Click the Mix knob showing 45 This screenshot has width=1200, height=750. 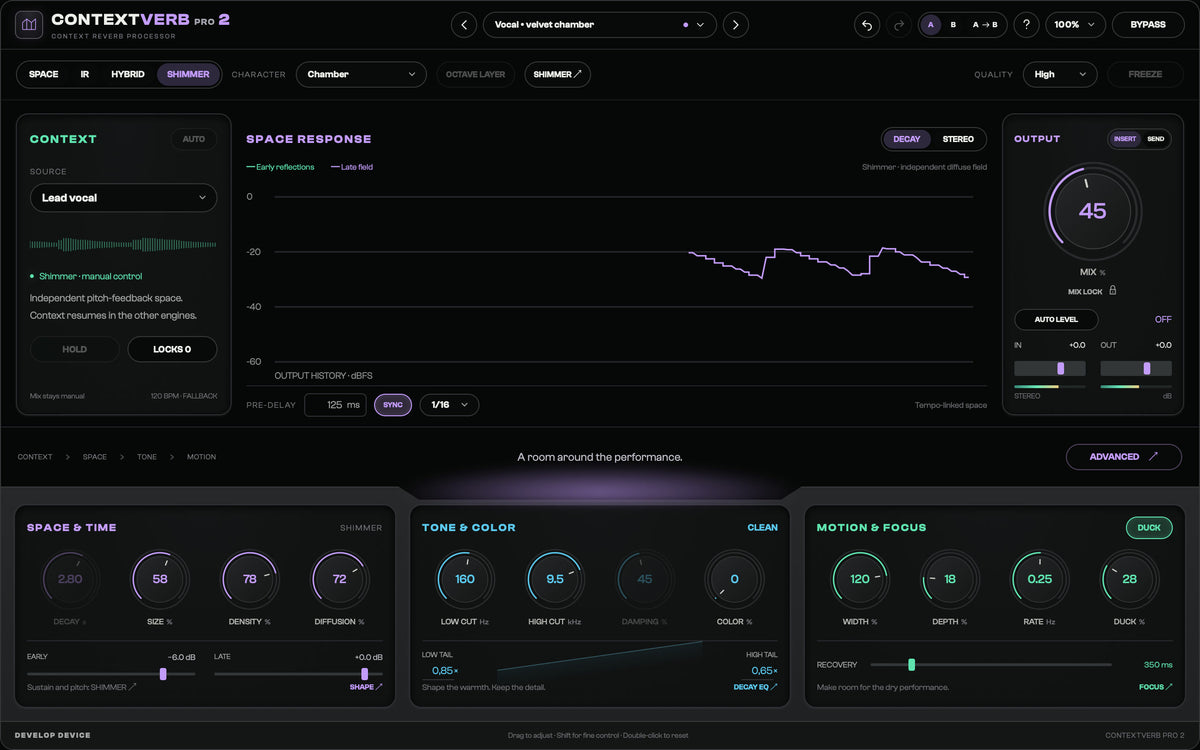(1092, 211)
